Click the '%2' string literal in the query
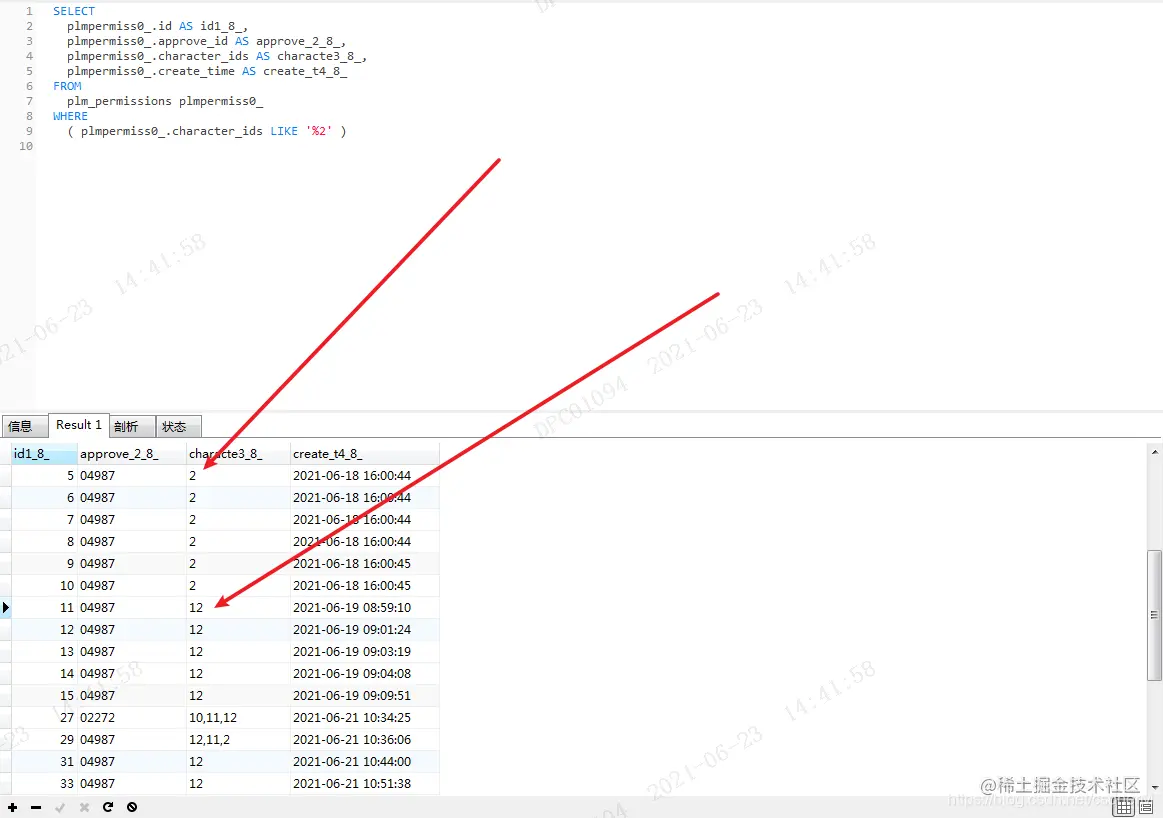The height and width of the screenshot is (818, 1163). click(x=320, y=131)
